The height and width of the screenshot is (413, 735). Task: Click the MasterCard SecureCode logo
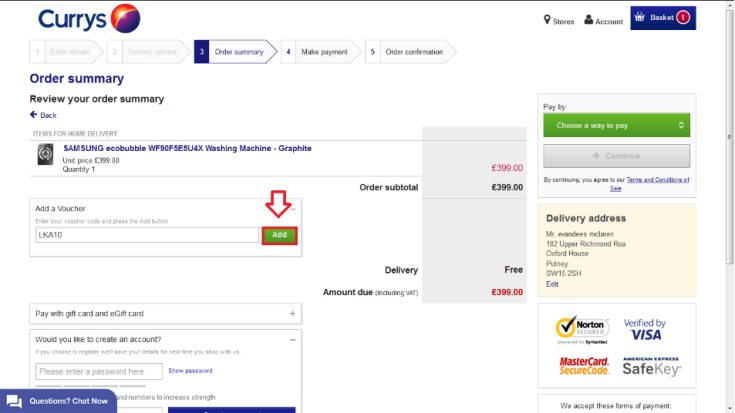point(584,366)
